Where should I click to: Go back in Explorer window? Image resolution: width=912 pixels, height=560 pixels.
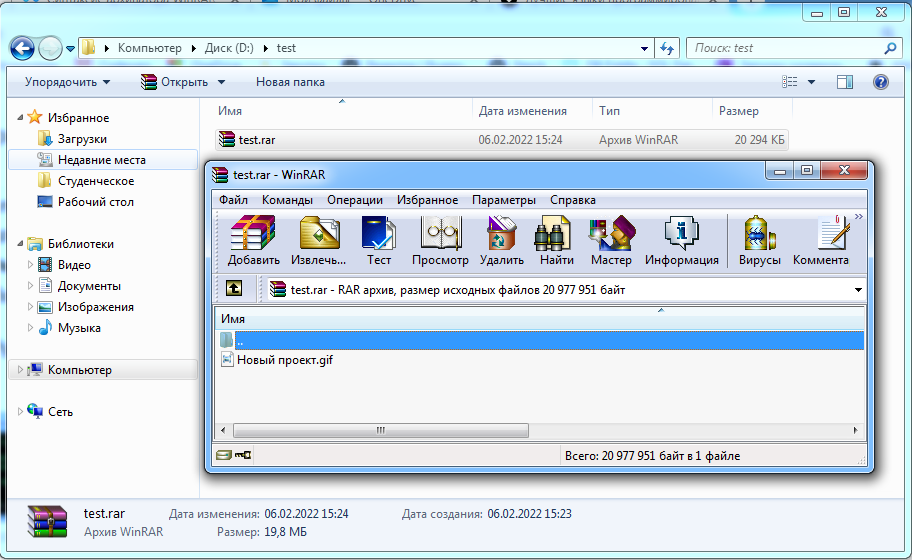click(x=22, y=48)
